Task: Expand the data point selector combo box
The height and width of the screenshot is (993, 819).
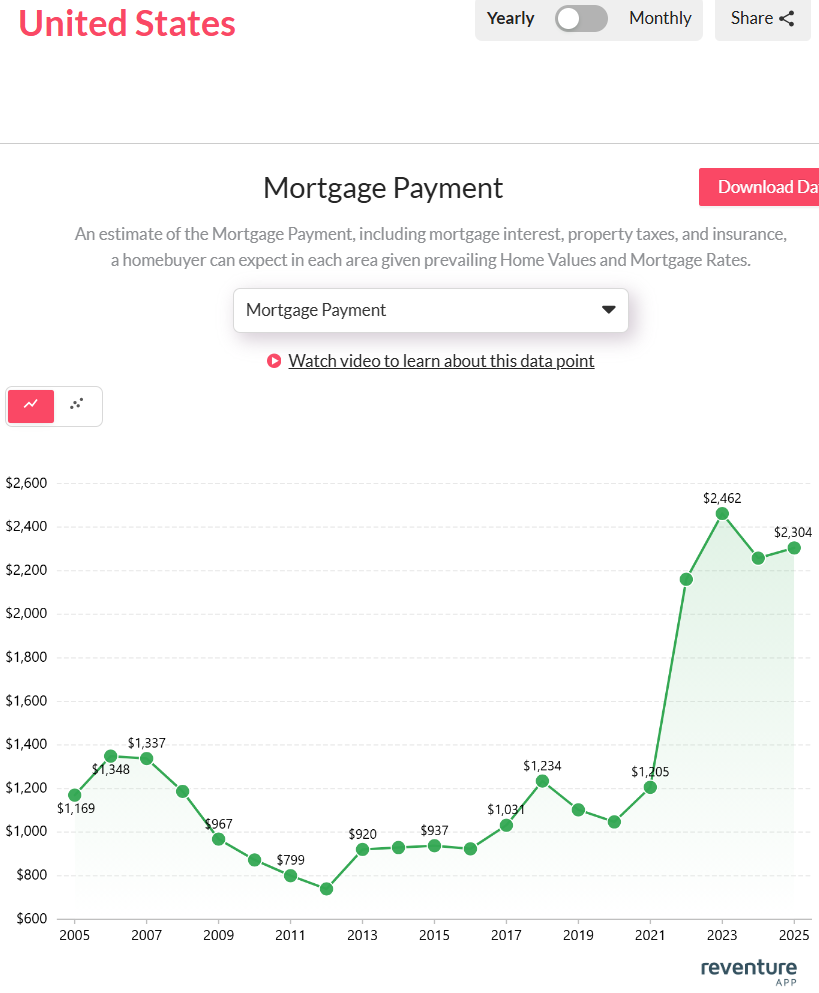Action: [430, 310]
